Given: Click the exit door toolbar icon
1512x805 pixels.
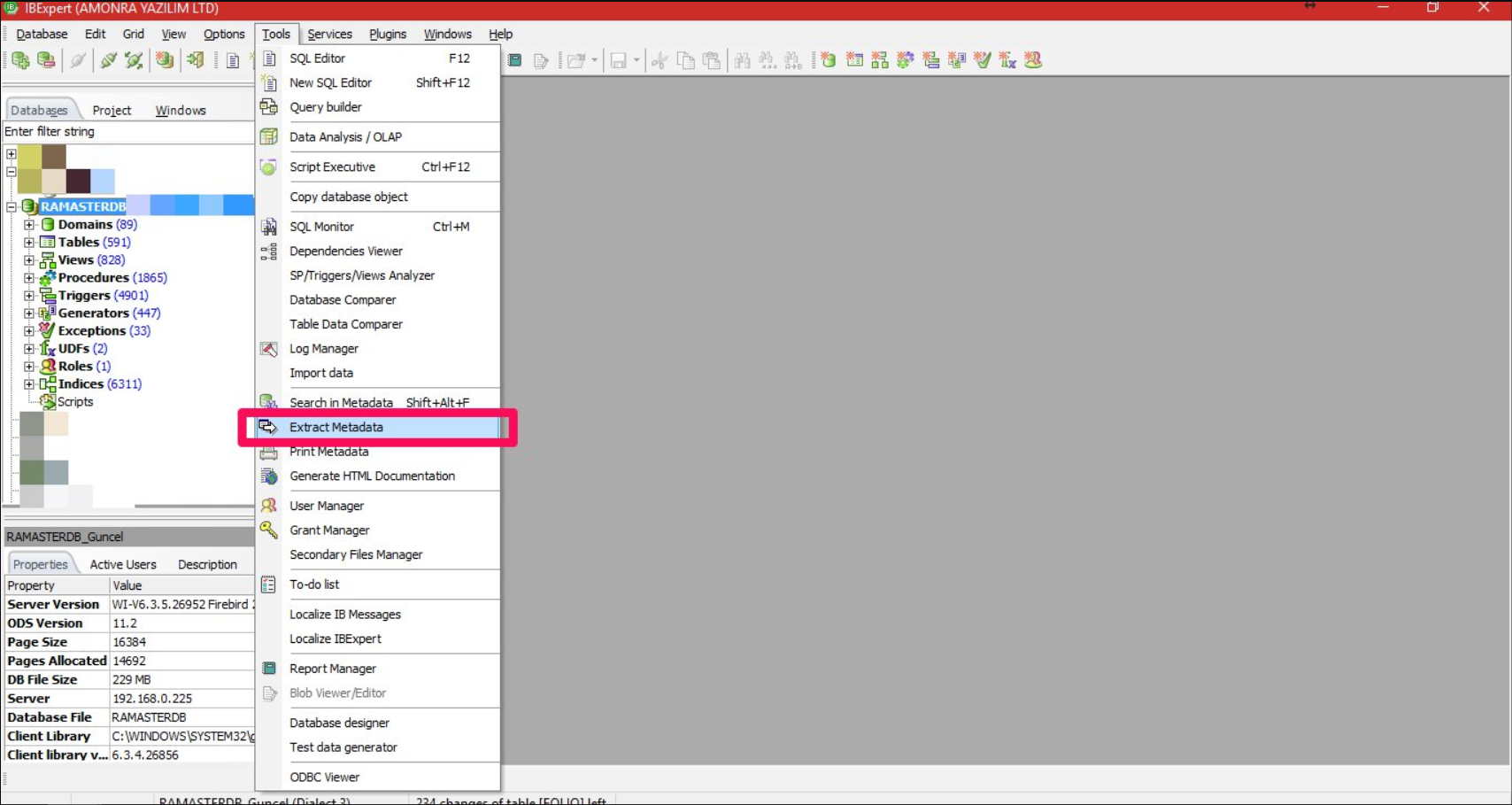Looking at the screenshot, I should 196,60.
